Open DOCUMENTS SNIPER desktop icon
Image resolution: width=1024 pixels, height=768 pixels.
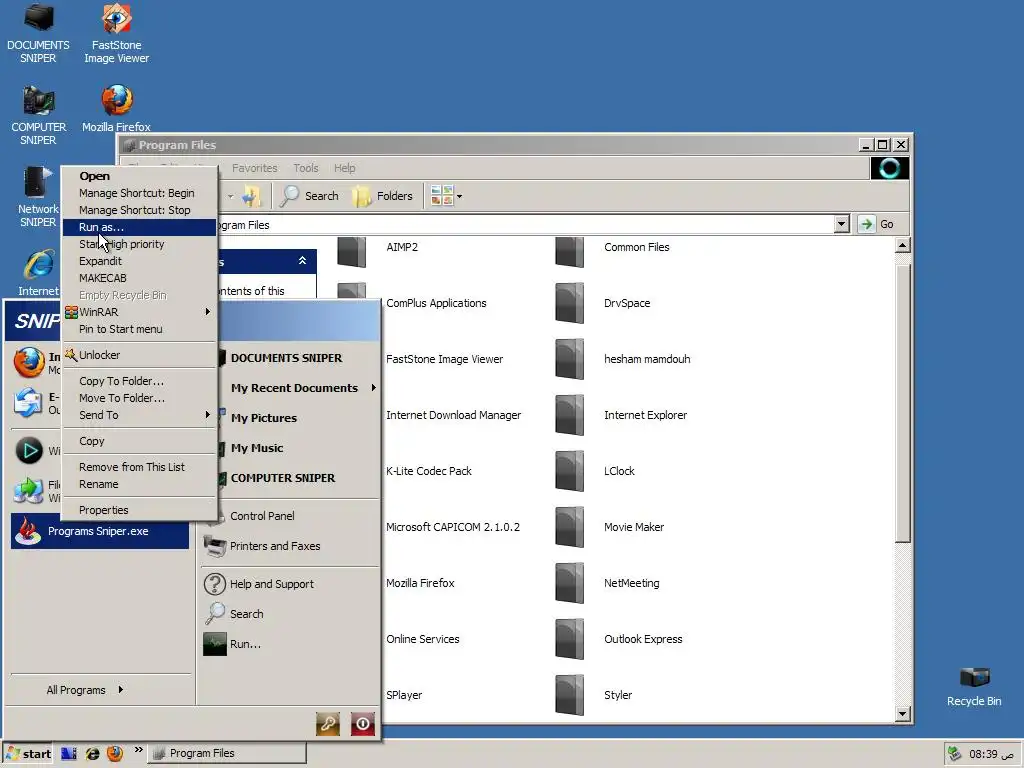click(x=38, y=34)
